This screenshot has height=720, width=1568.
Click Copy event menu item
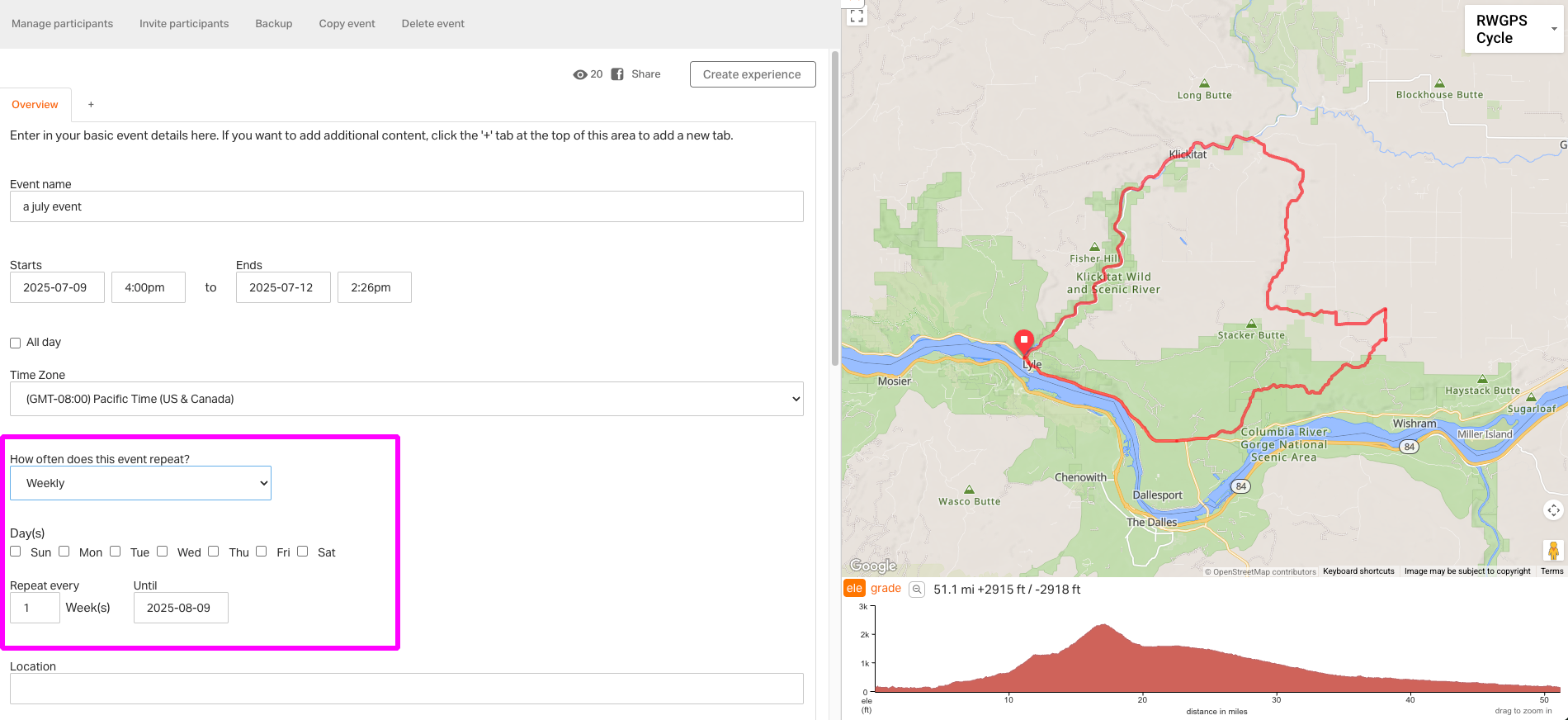[347, 24]
